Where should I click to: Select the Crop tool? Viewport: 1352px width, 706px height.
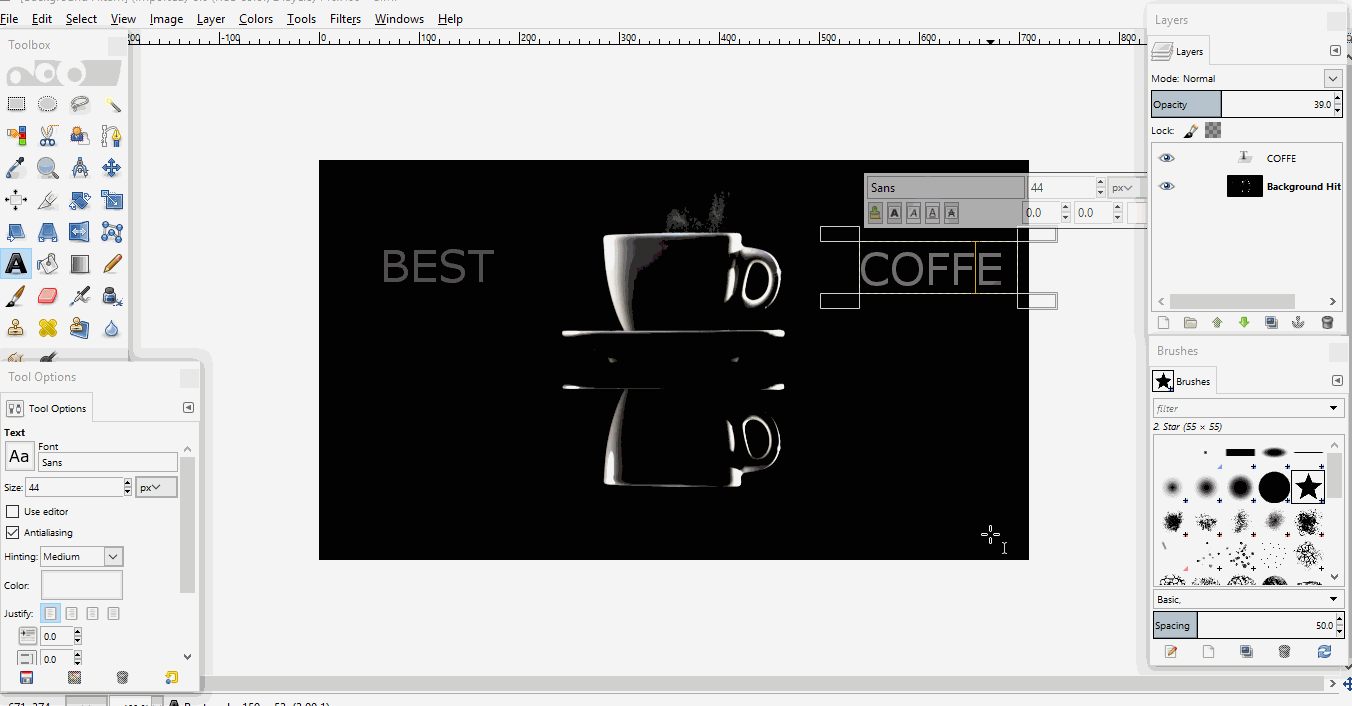click(48, 200)
